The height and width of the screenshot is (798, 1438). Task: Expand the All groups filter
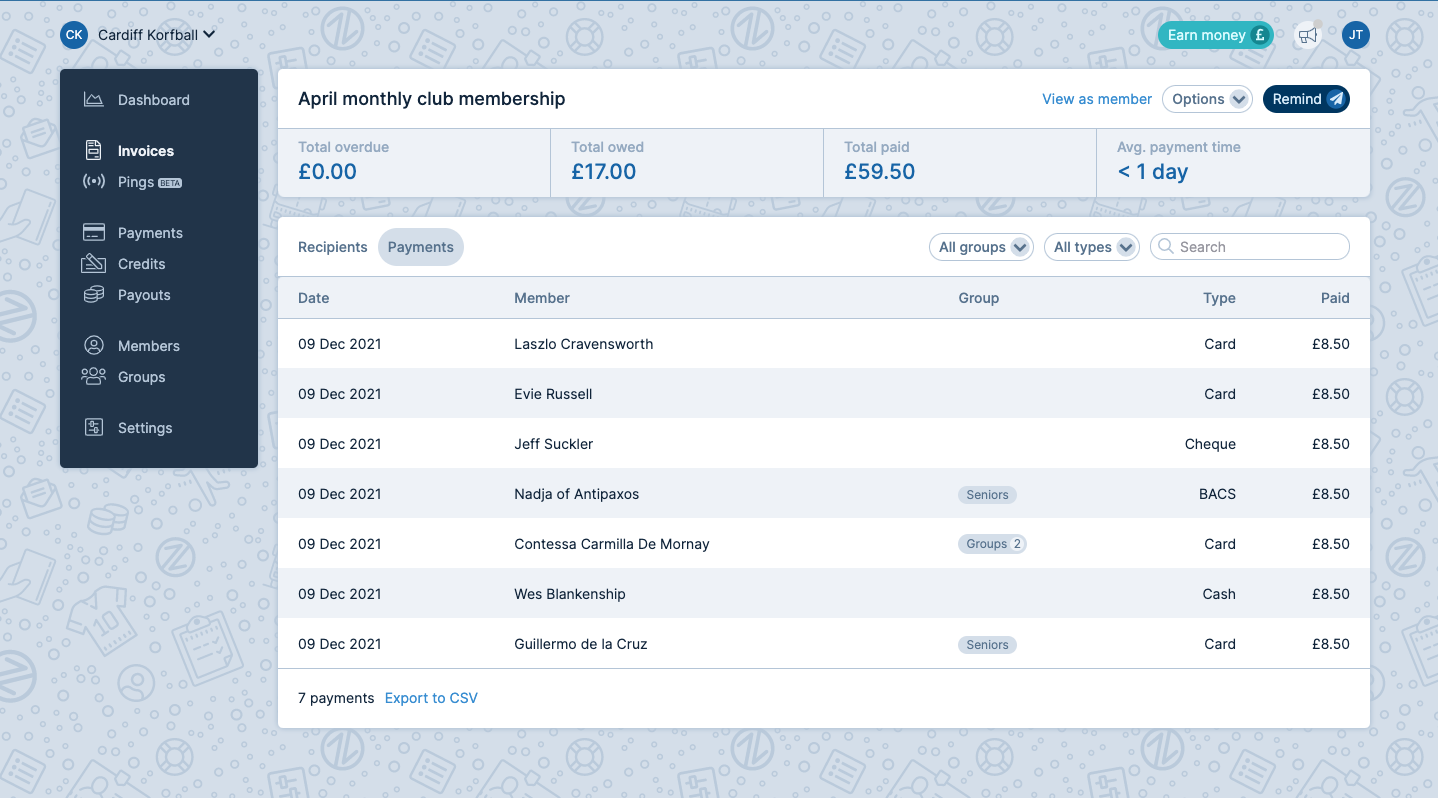(x=981, y=246)
